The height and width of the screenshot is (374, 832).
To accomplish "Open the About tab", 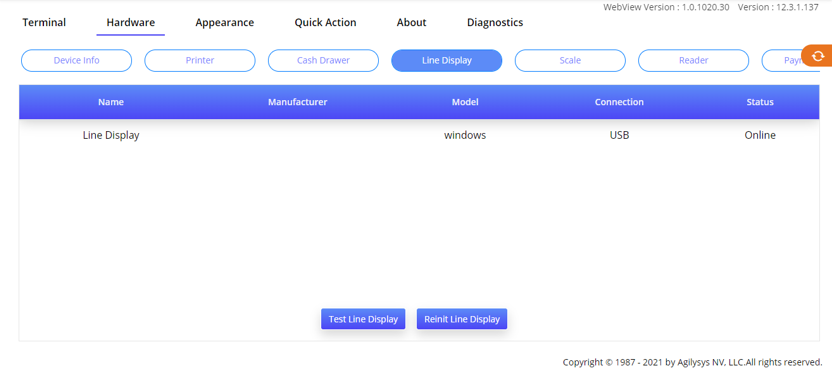I will 411,22.
